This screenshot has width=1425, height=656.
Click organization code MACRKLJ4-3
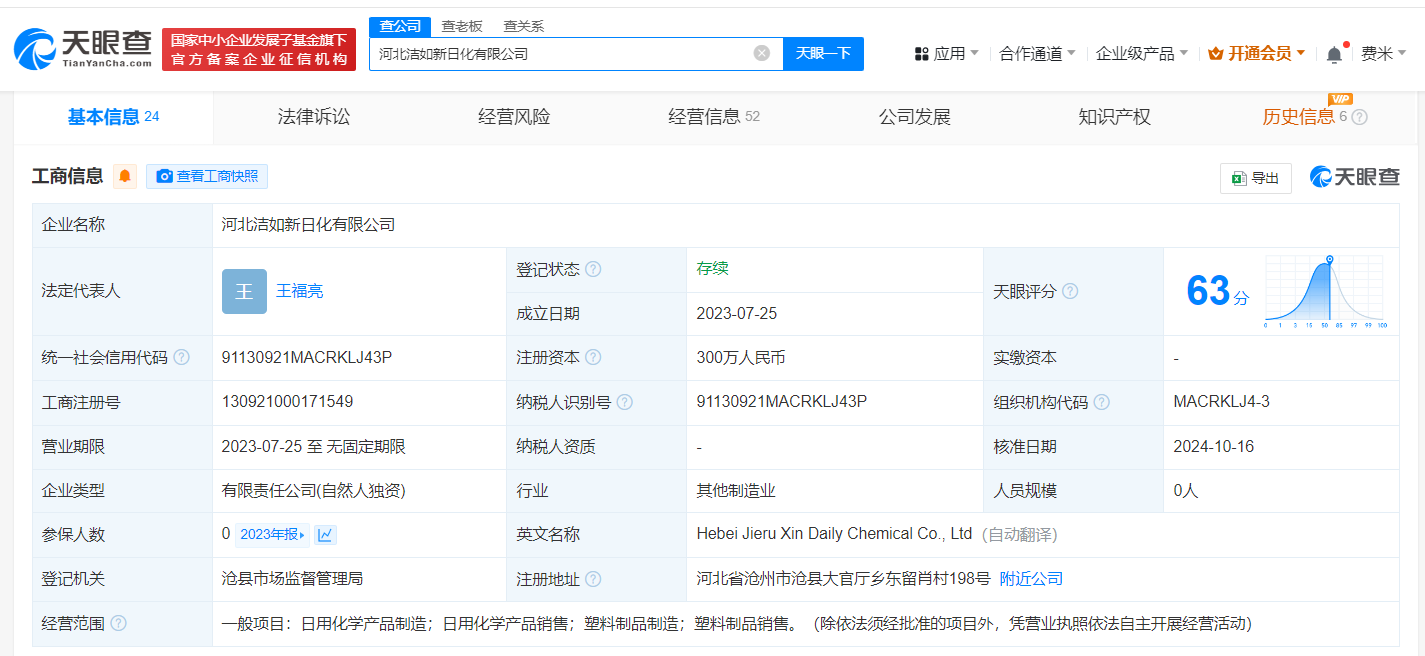click(1221, 402)
